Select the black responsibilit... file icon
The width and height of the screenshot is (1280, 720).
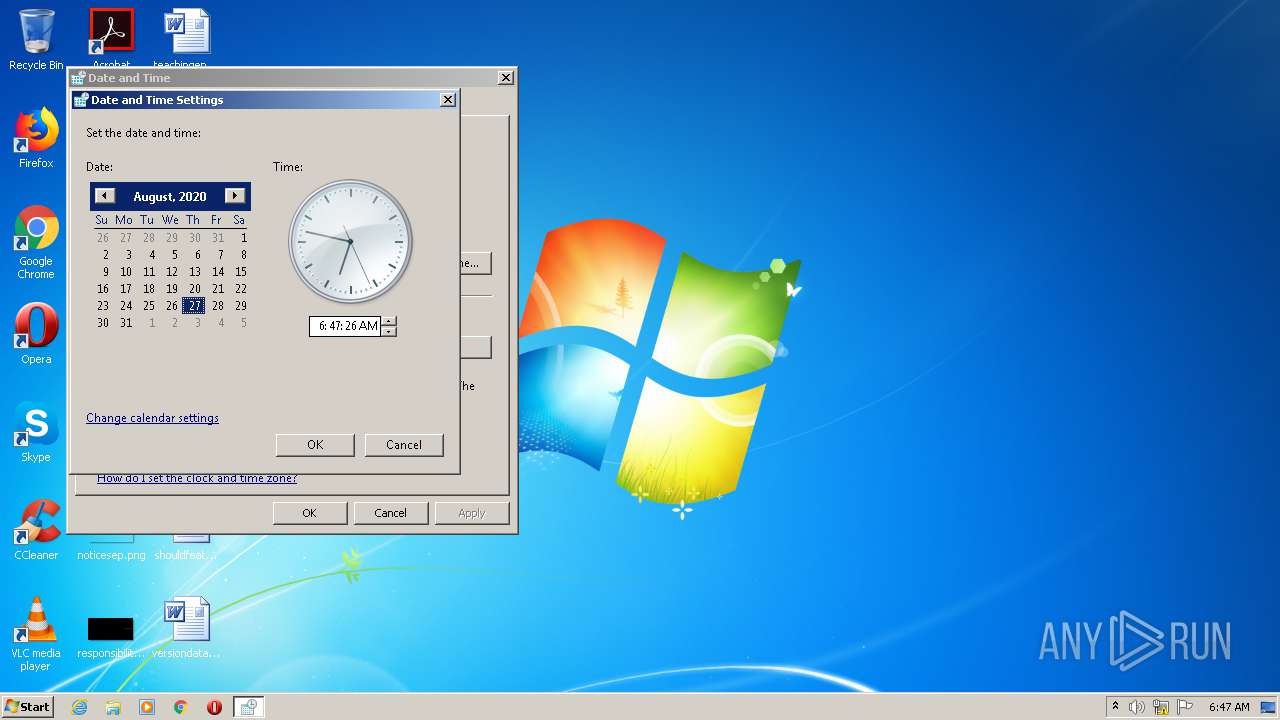(110, 629)
